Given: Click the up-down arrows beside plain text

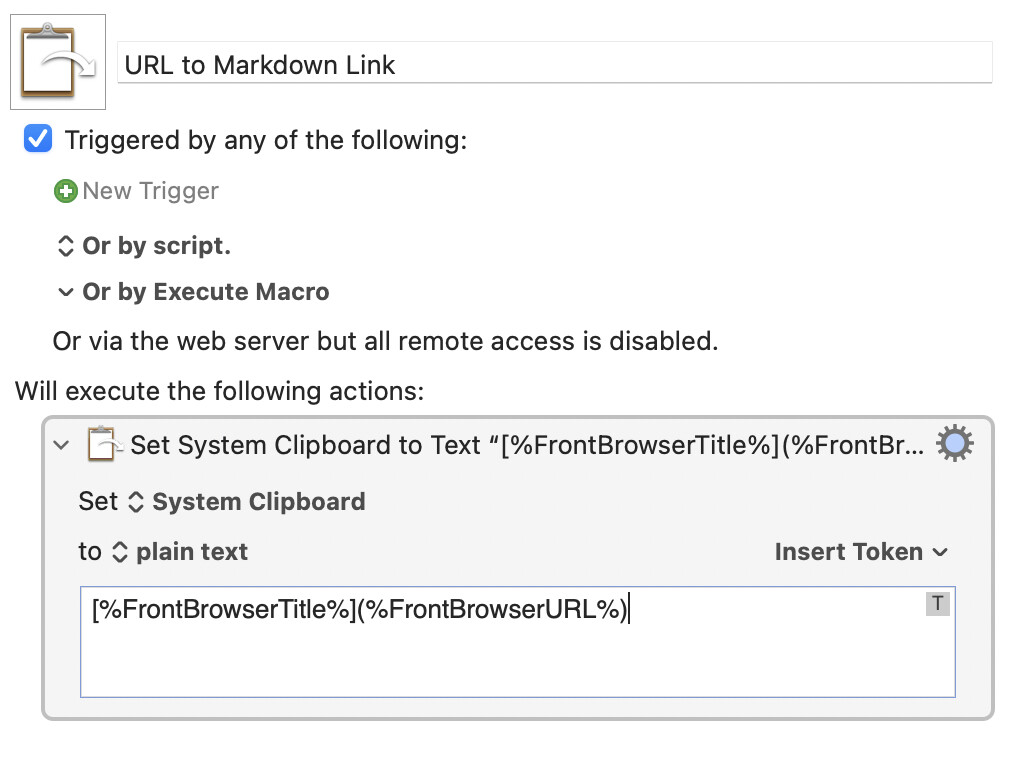Looking at the screenshot, I should click(x=120, y=552).
